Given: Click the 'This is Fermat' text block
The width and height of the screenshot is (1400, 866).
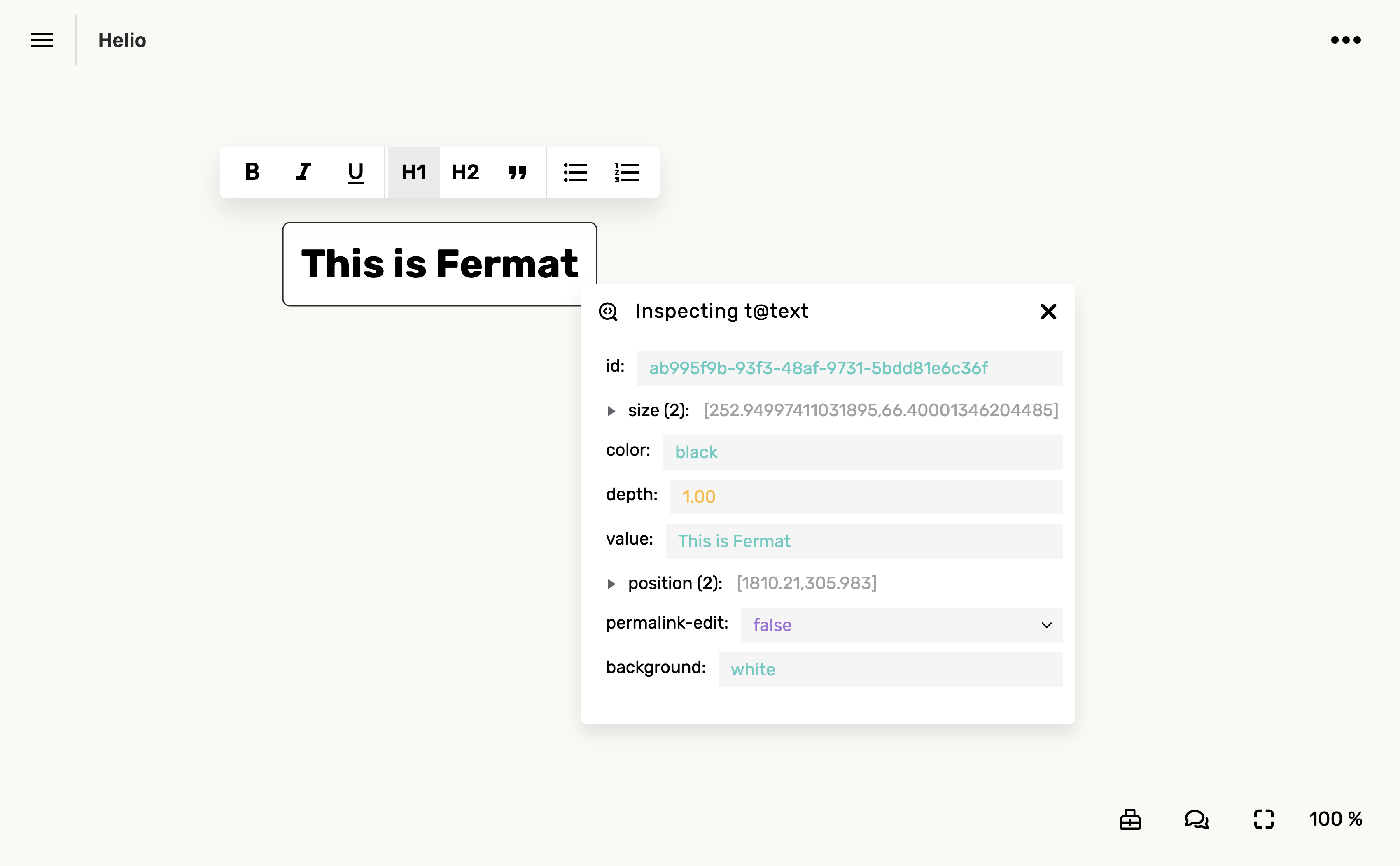Looking at the screenshot, I should (x=439, y=264).
